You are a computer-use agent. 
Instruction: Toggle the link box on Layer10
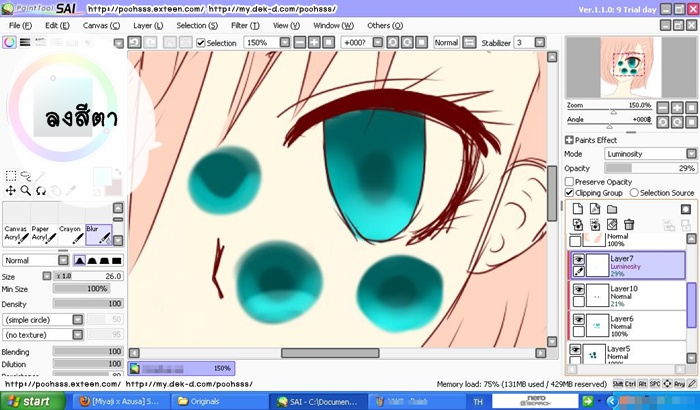coord(579,301)
